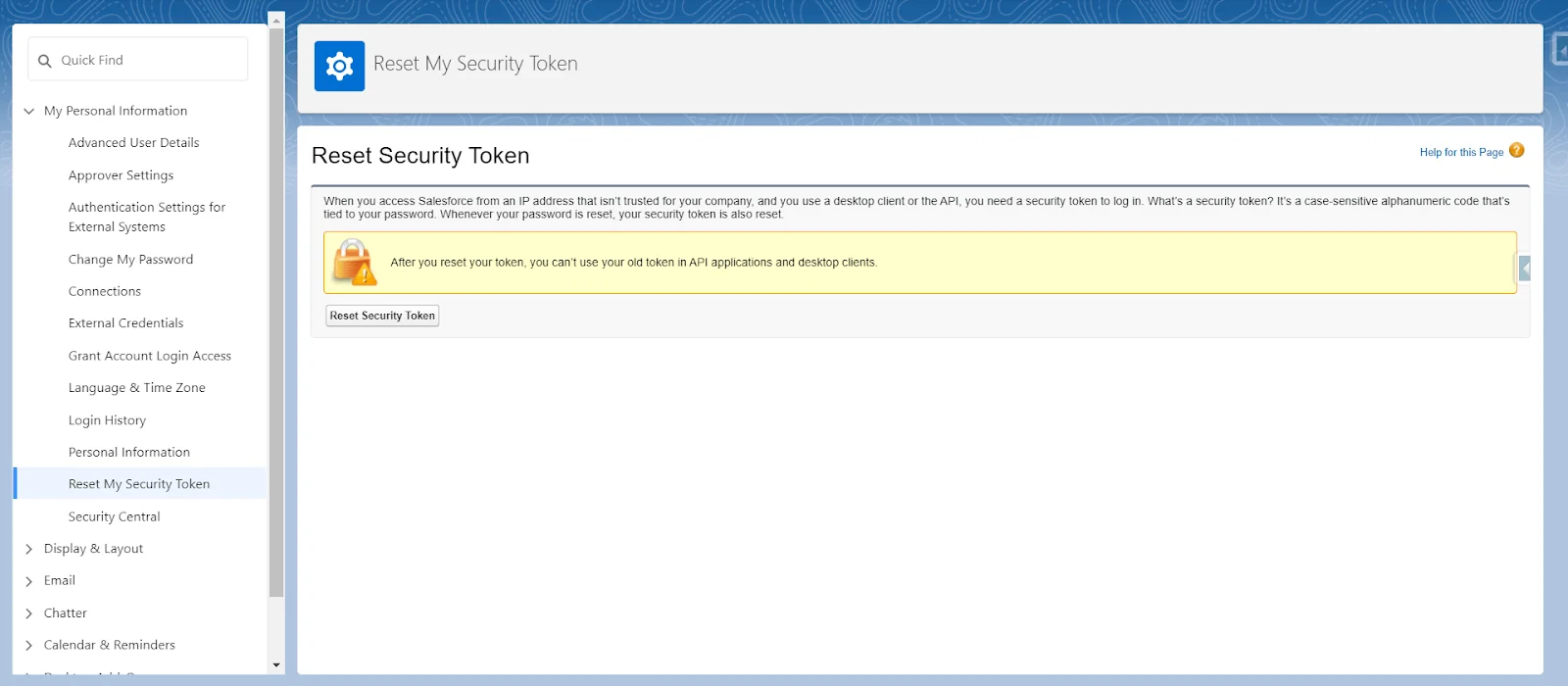Expand the Email section
The height and width of the screenshot is (686, 1568).
pos(29,581)
